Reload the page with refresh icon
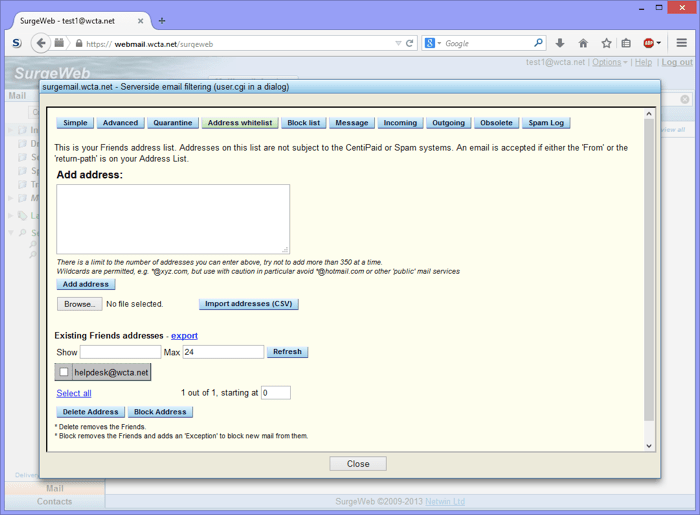Image resolution: width=700 pixels, height=515 pixels. coord(409,43)
